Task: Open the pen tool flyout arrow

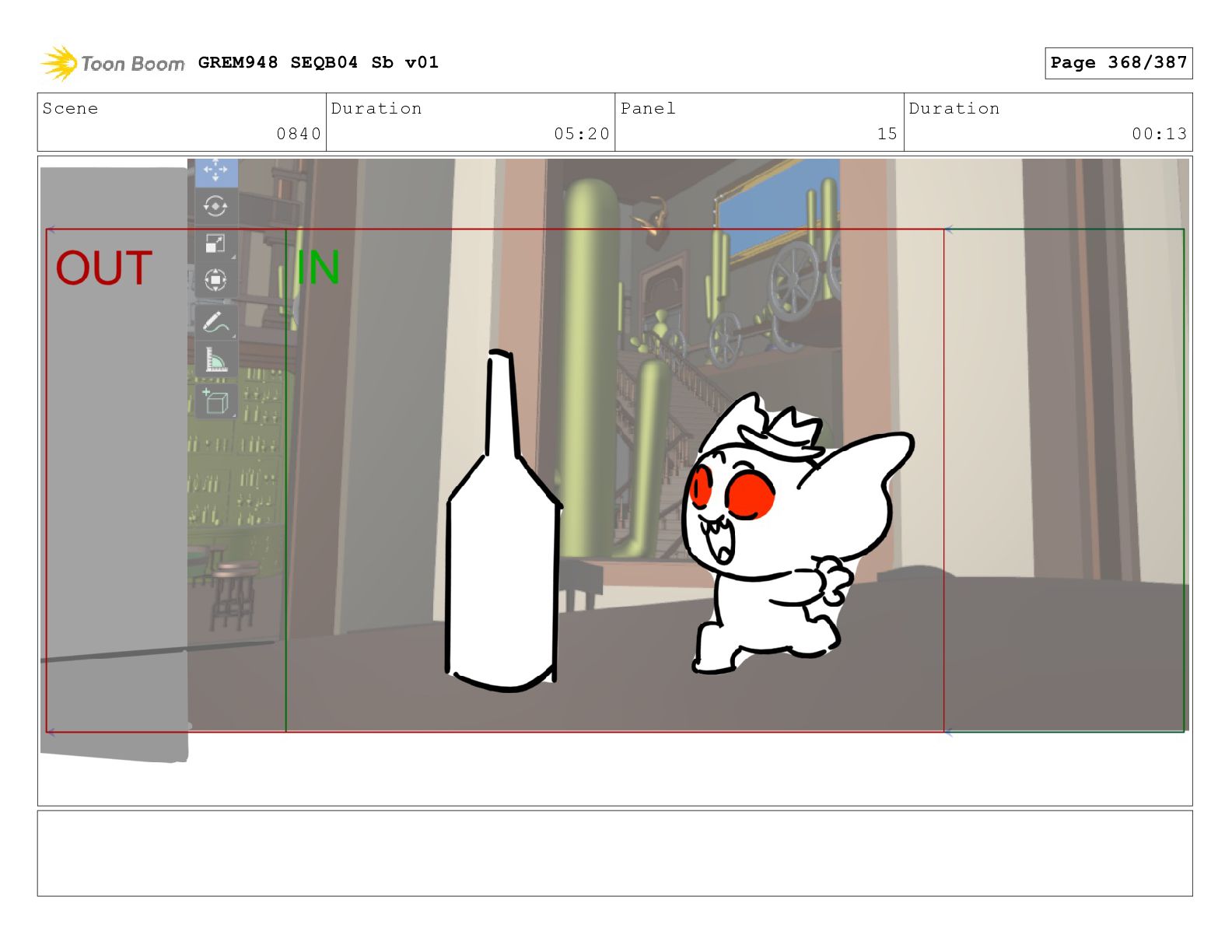Action: pyautogui.click(x=233, y=334)
